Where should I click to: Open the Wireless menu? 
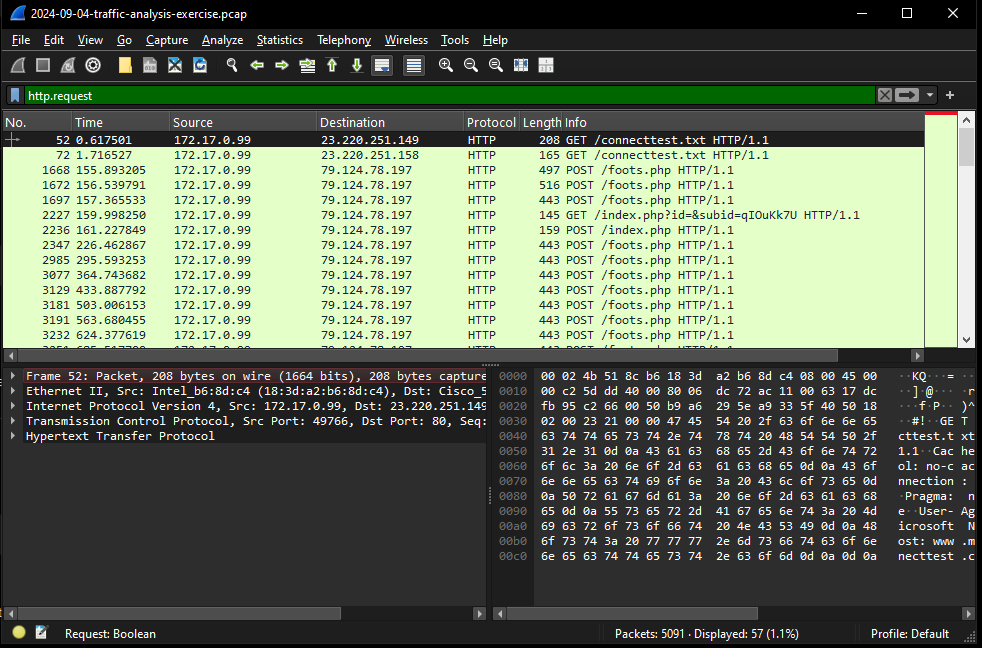[x=406, y=40]
